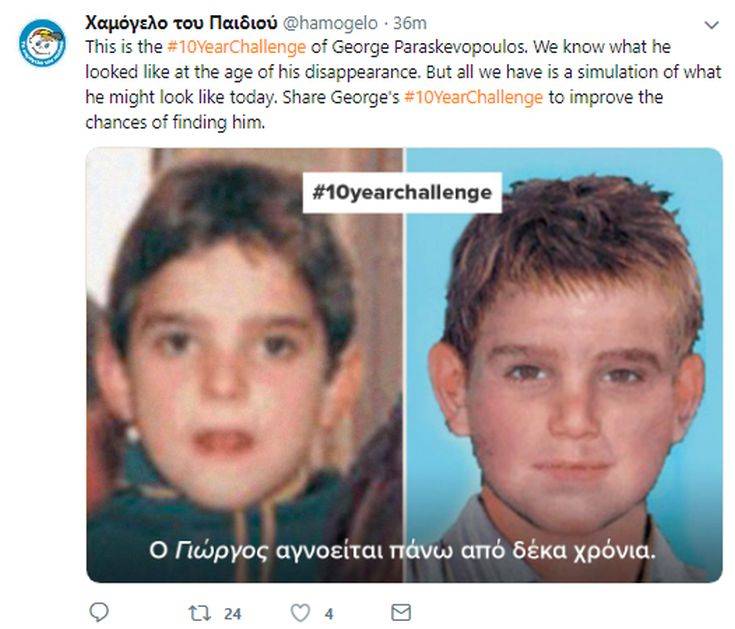Screen dimensions: 735x629
Task: Open the Χαμόγελο του Παιδιού profile avatar
Action: point(43,43)
